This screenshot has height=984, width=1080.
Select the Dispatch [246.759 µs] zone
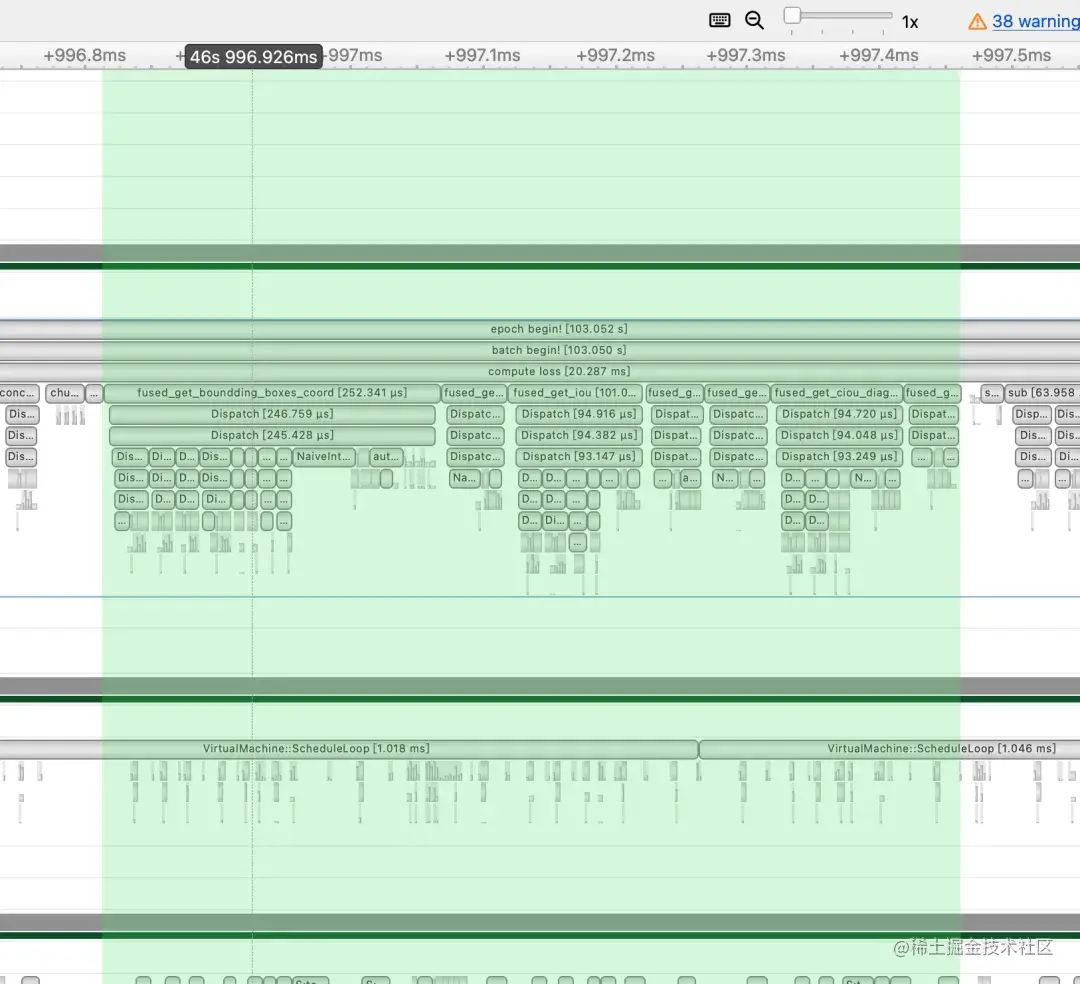[x=272, y=415]
